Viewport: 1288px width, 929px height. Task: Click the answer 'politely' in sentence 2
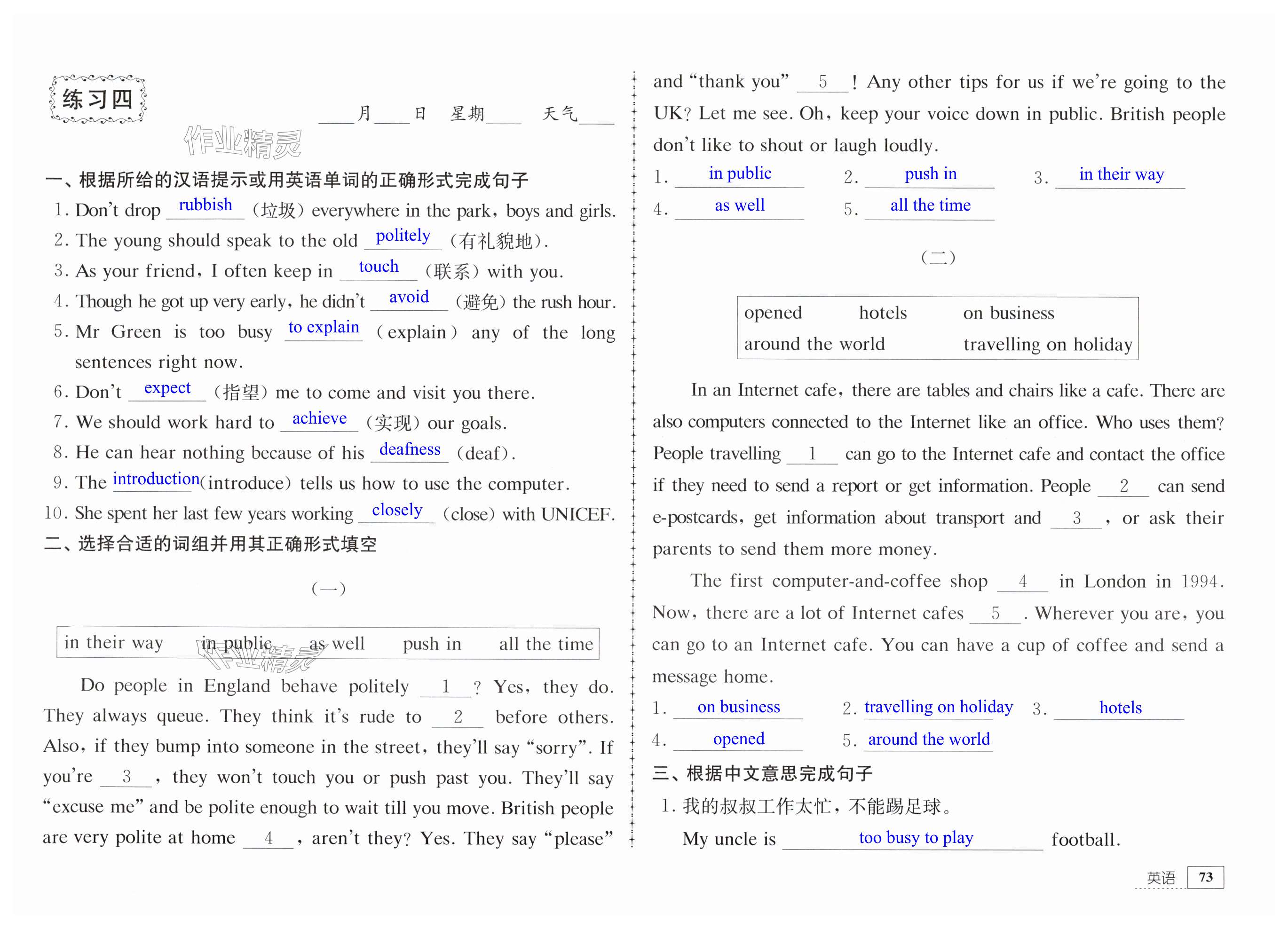pyautogui.click(x=403, y=235)
